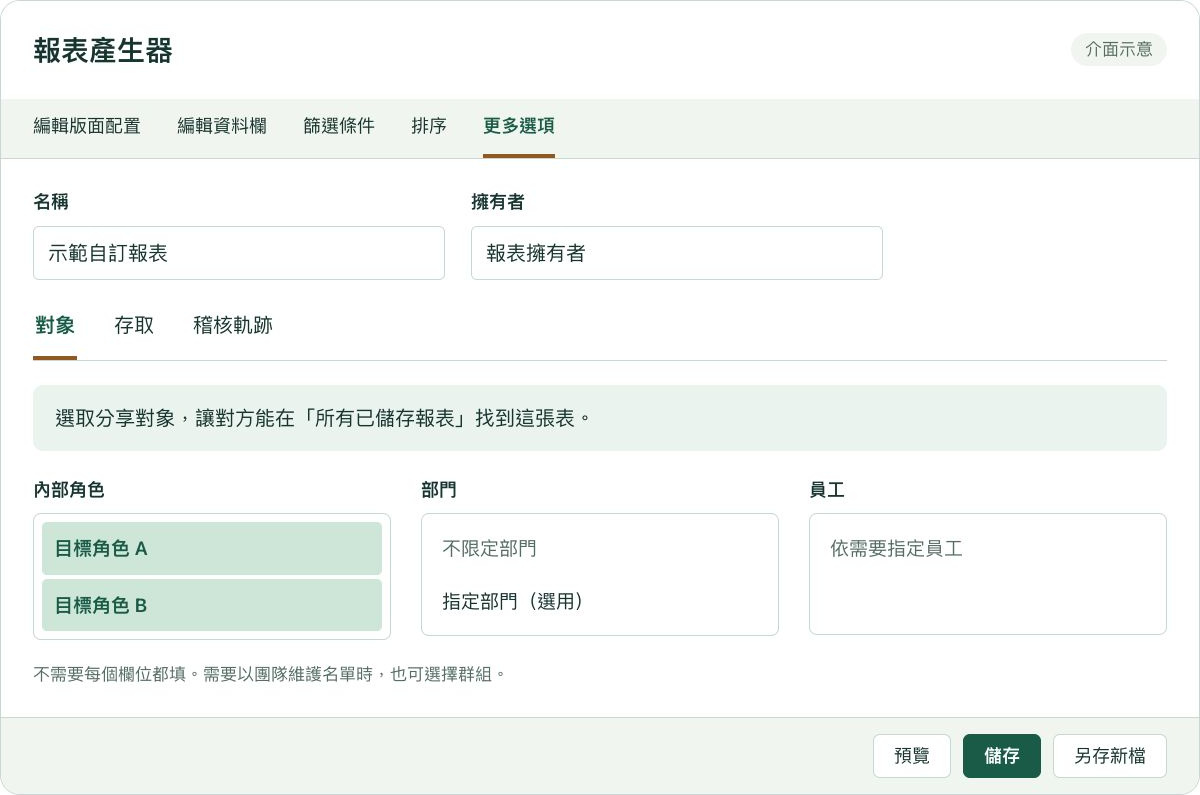Screen dimensions: 1200x795
Task: Click the hint text starting 選取分享對象
Action: (x=325, y=418)
